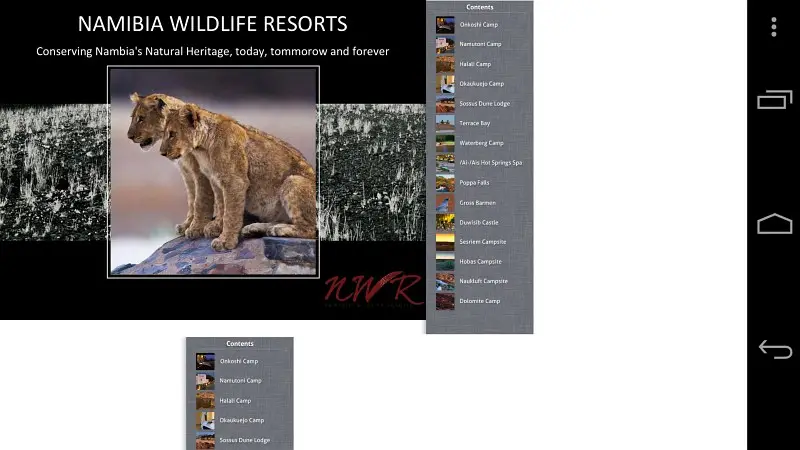800x450 pixels.
Task: Open 'Halali Camp' label in tall Contents panel
Action: (x=475, y=64)
